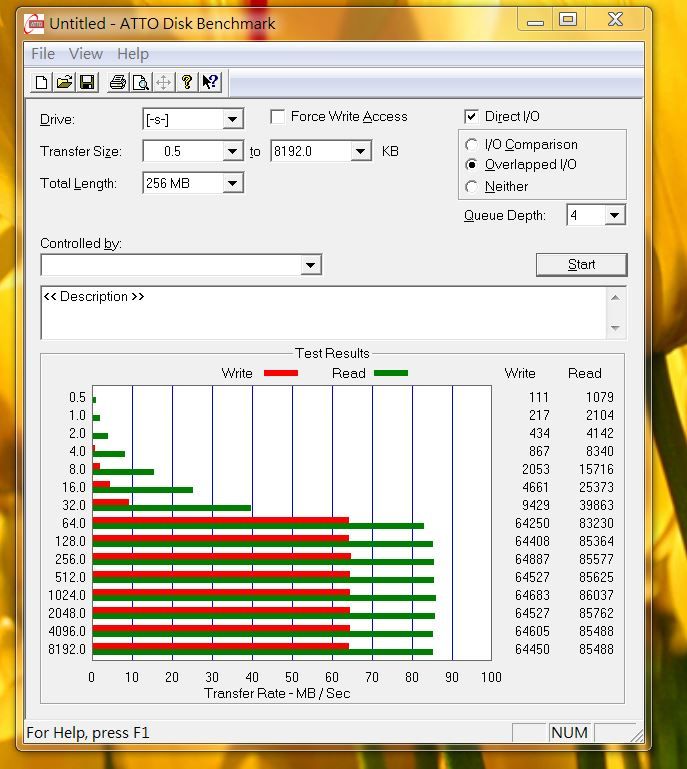Enable Force Write Access checkbox

pos(278,117)
